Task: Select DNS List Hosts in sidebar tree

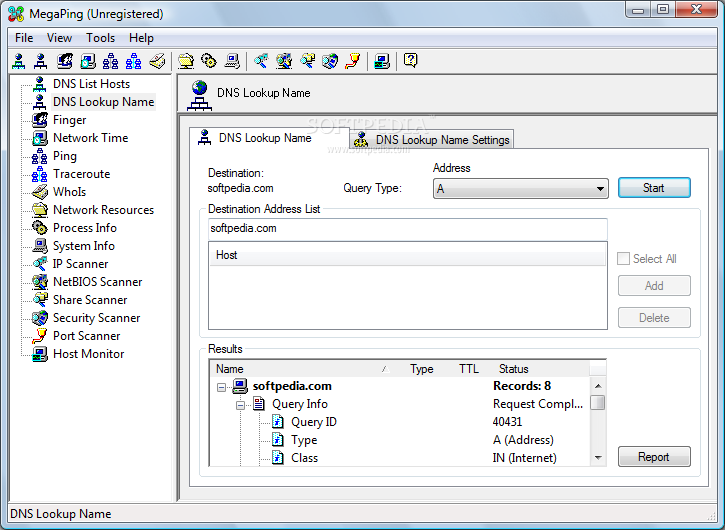Action: [91, 84]
